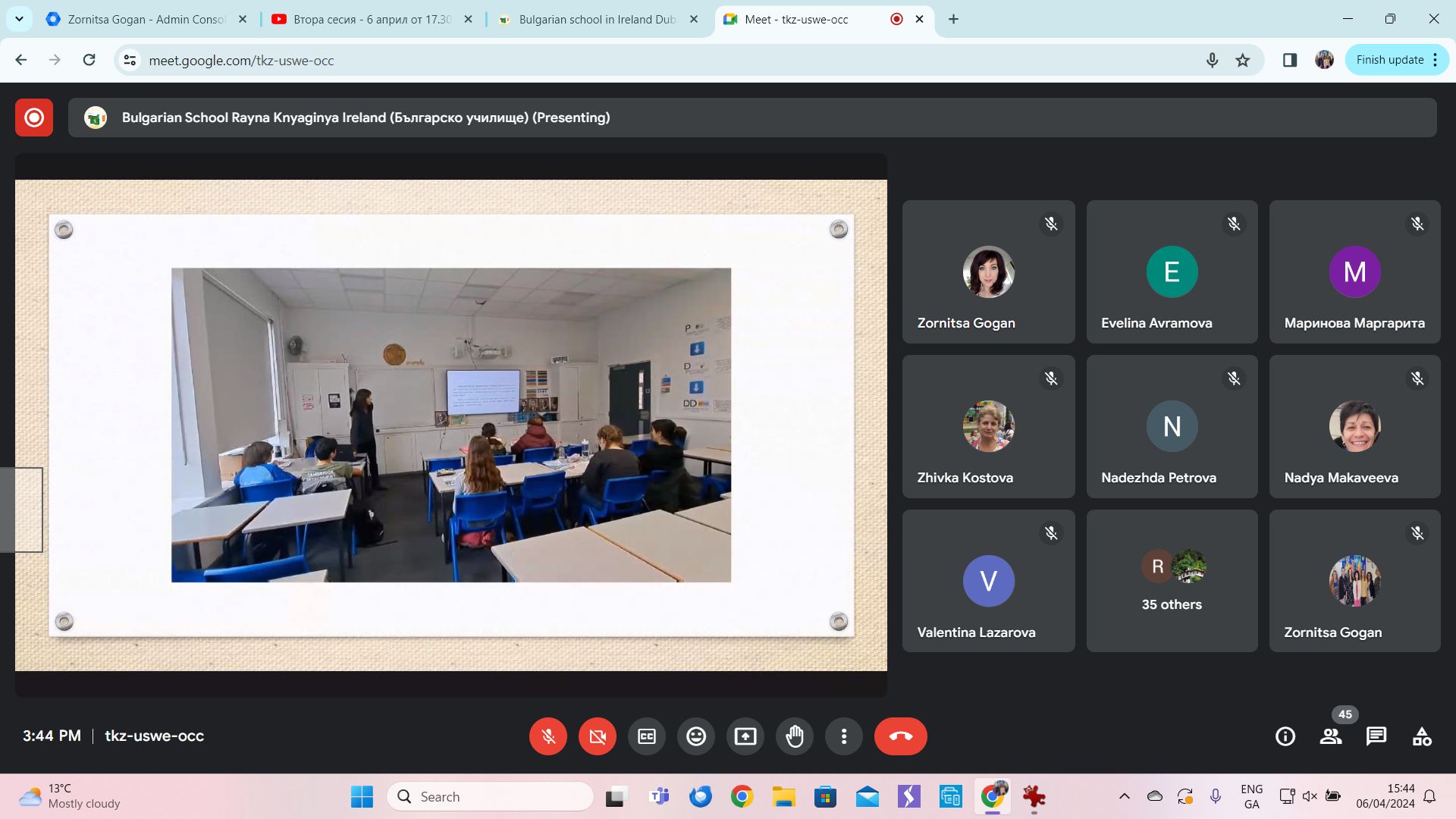Expand the browser tab search dropdown
The image size is (1456, 819).
click(19, 19)
